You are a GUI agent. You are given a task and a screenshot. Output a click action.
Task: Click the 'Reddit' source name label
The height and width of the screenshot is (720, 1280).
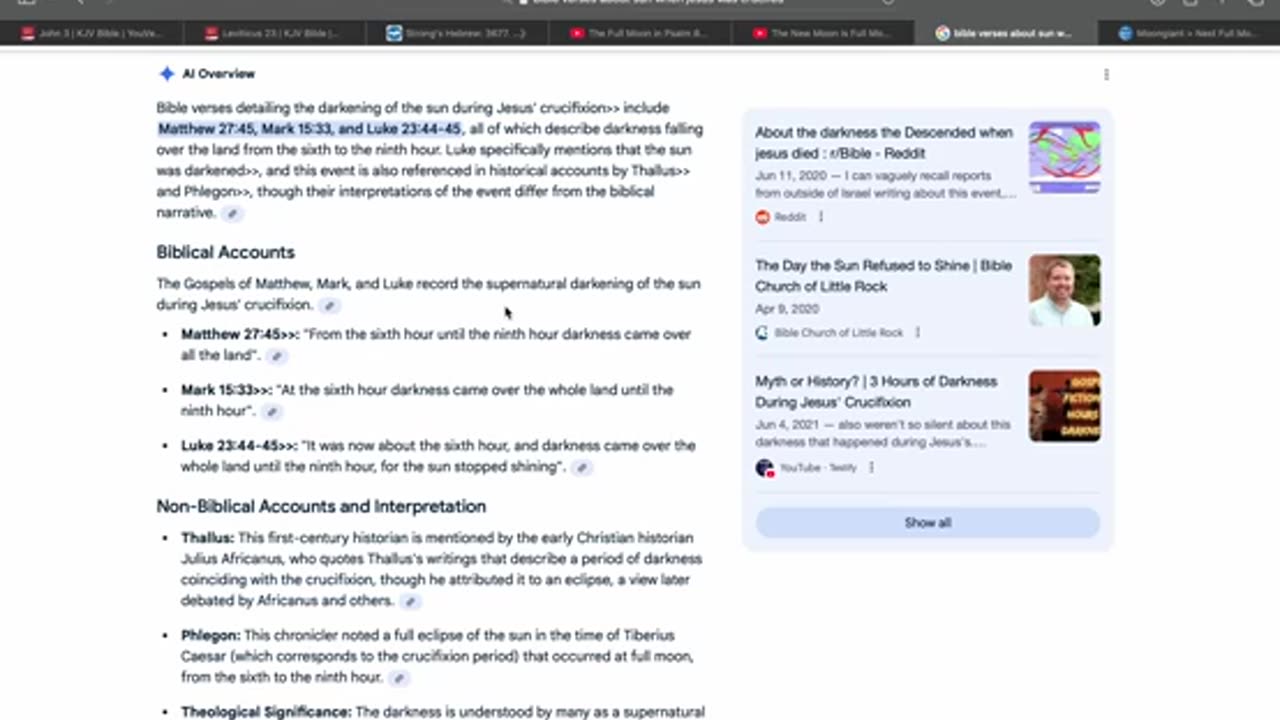point(790,217)
